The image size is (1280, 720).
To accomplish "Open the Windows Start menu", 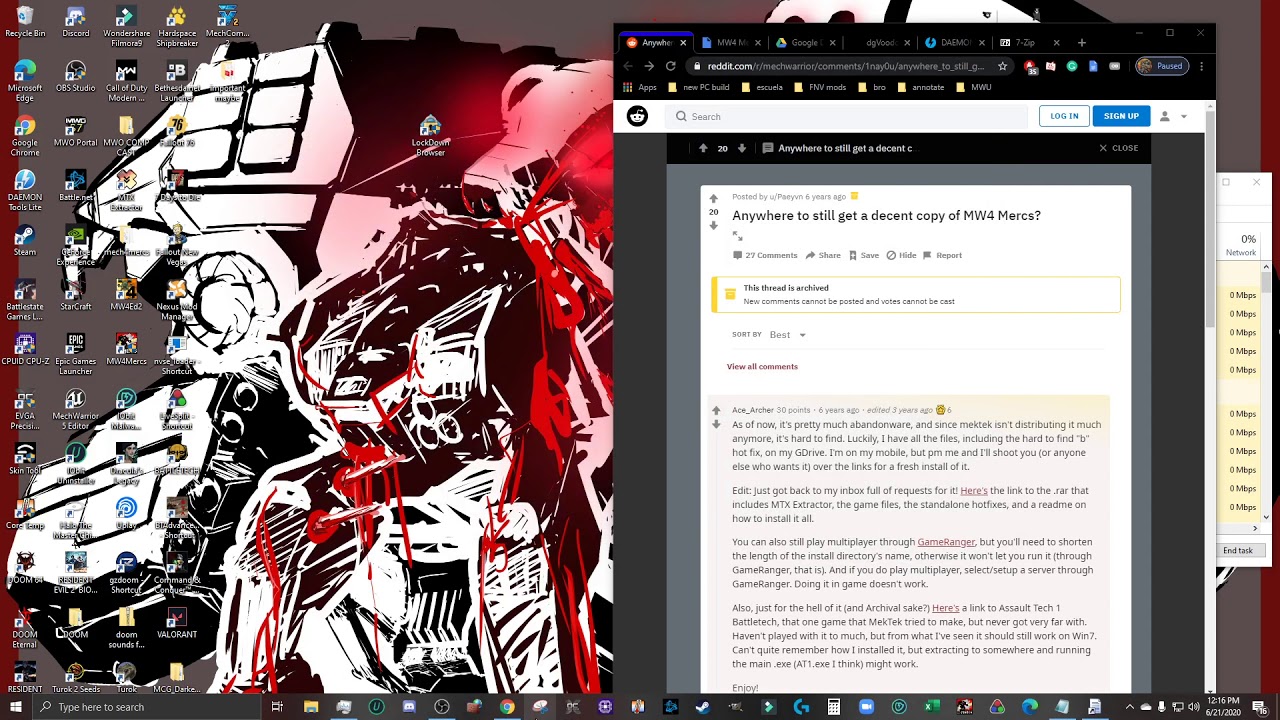I will click(x=15, y=707).
